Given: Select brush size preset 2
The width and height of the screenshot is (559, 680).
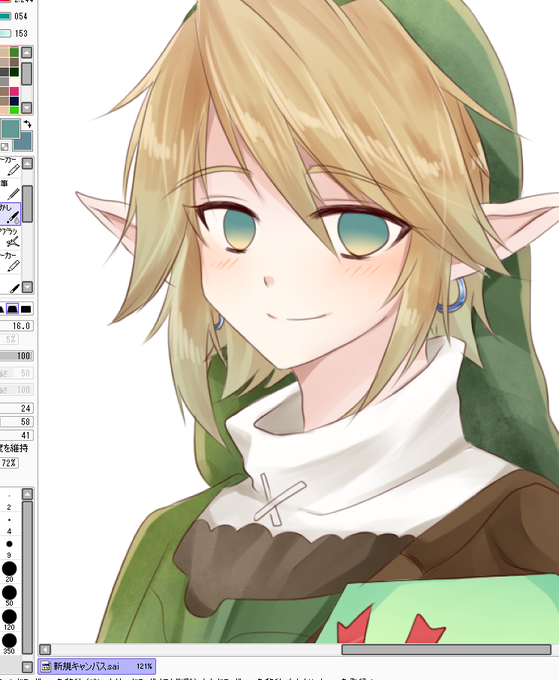Looking at the screenshot, I should click(10, 501).
